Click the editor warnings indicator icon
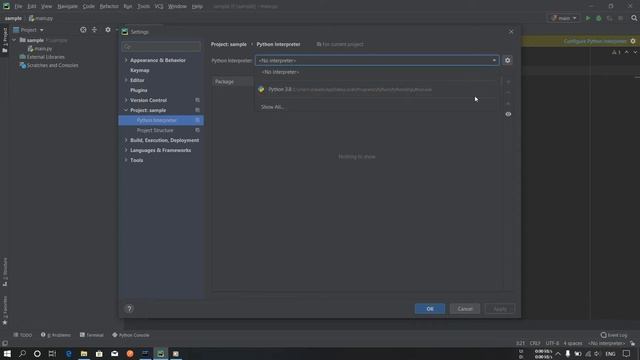Screen dimensions: 640x360 pyautogui.click(x=616, y=52)
